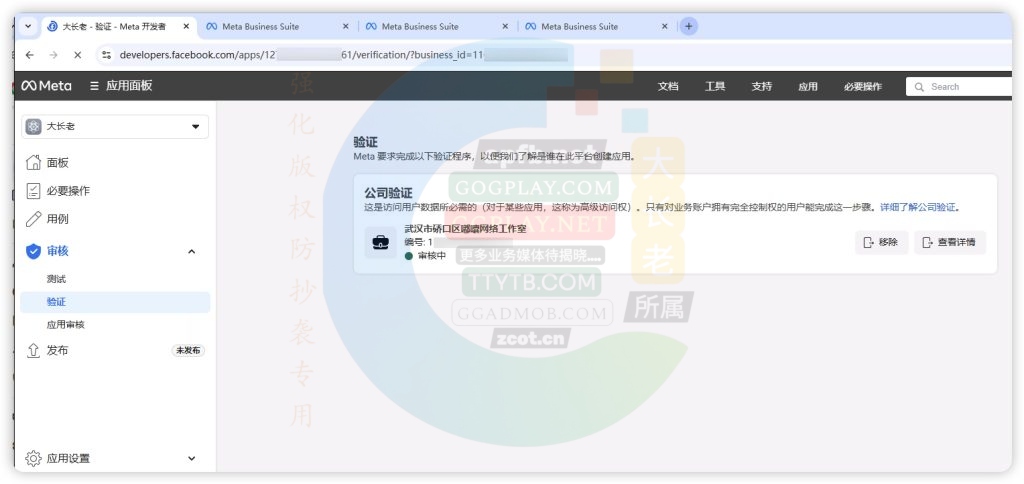Viewport: 1024px width, 484px height.
Task: Click the Meta logo in header
Action: click(46, 86)
